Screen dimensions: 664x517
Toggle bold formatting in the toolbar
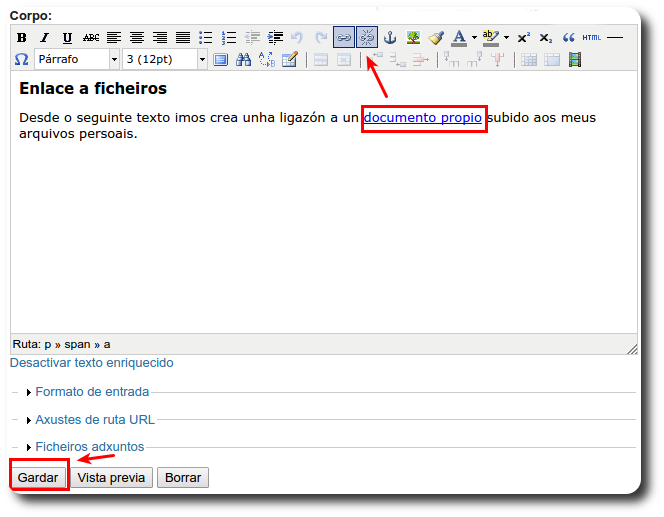point(21,38)
